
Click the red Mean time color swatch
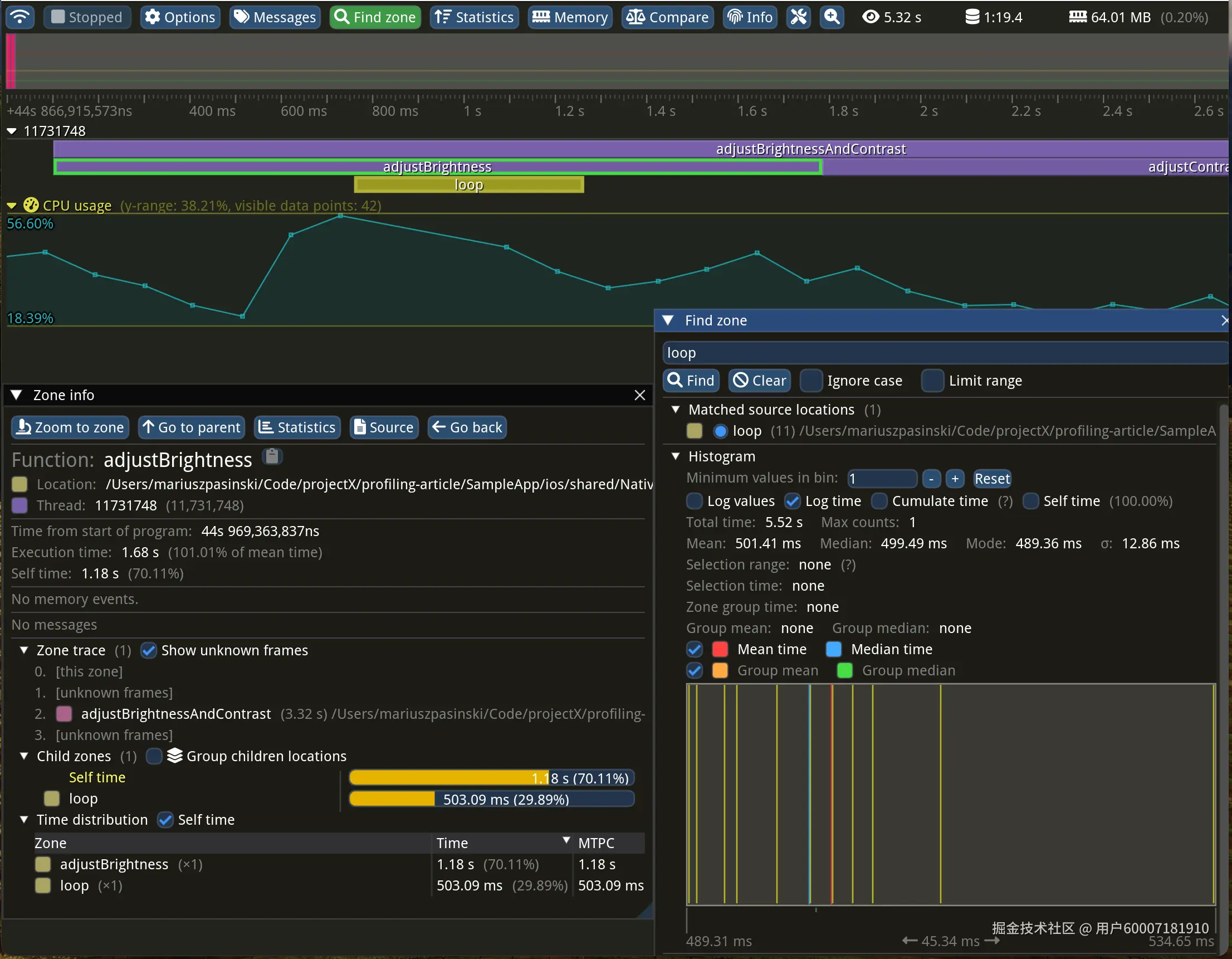[x=720, y=649]
